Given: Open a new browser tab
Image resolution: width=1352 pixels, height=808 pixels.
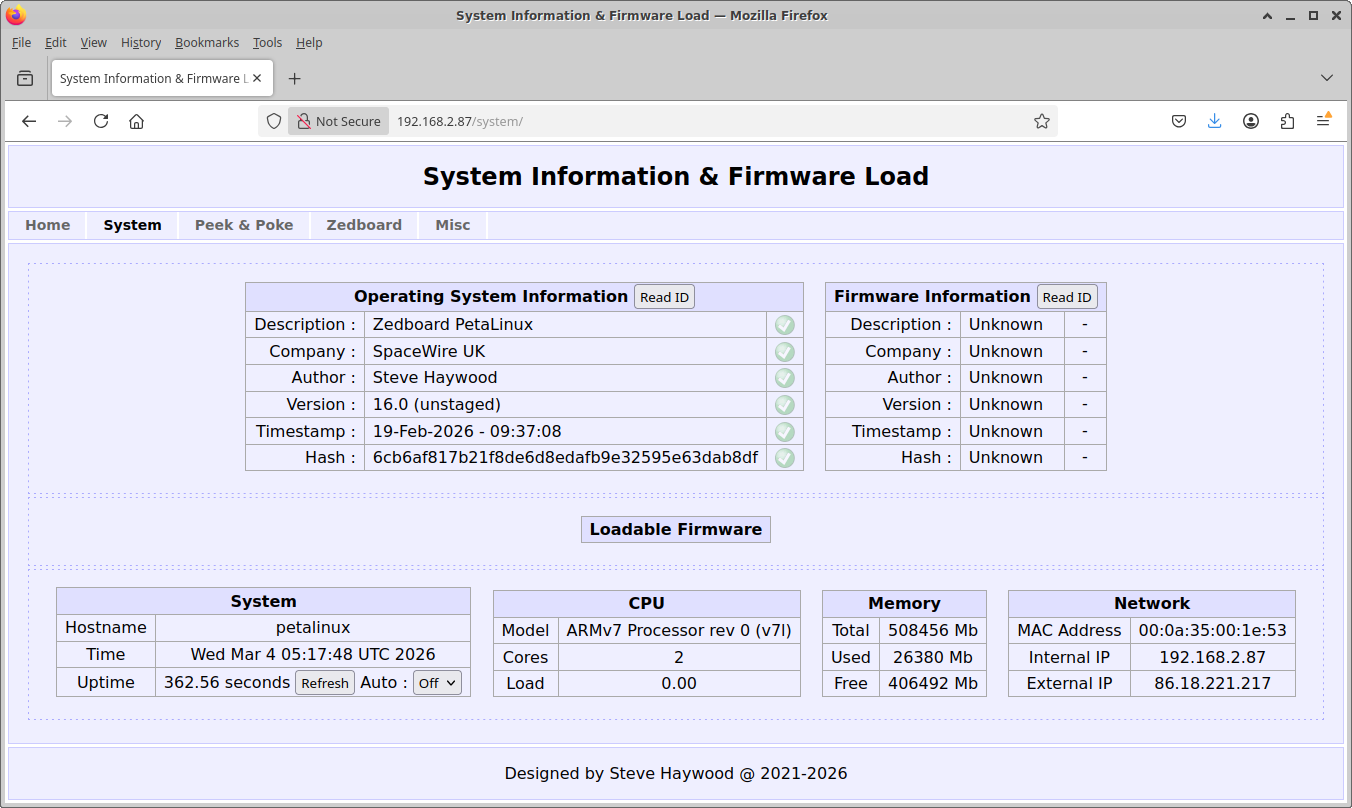Looking at the screenshot, I should coord(294,78).
